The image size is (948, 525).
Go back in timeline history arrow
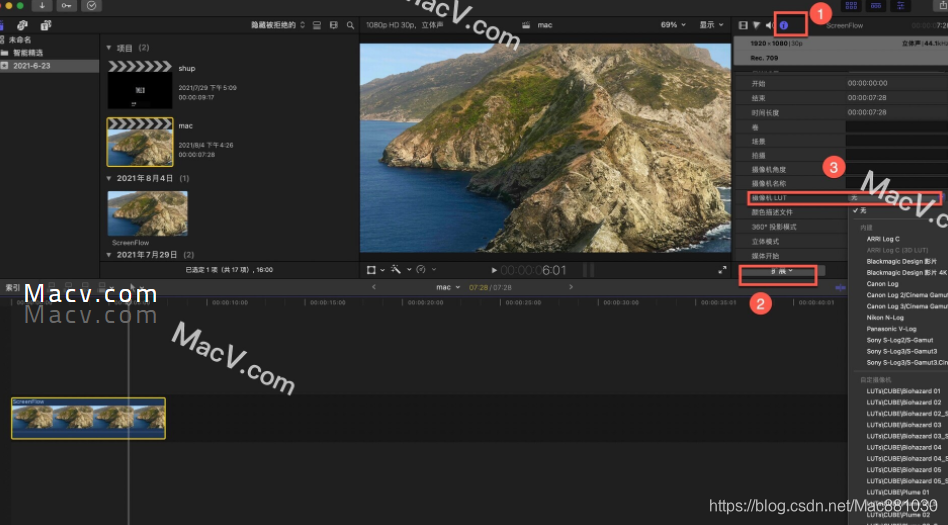tap(374, 287)
